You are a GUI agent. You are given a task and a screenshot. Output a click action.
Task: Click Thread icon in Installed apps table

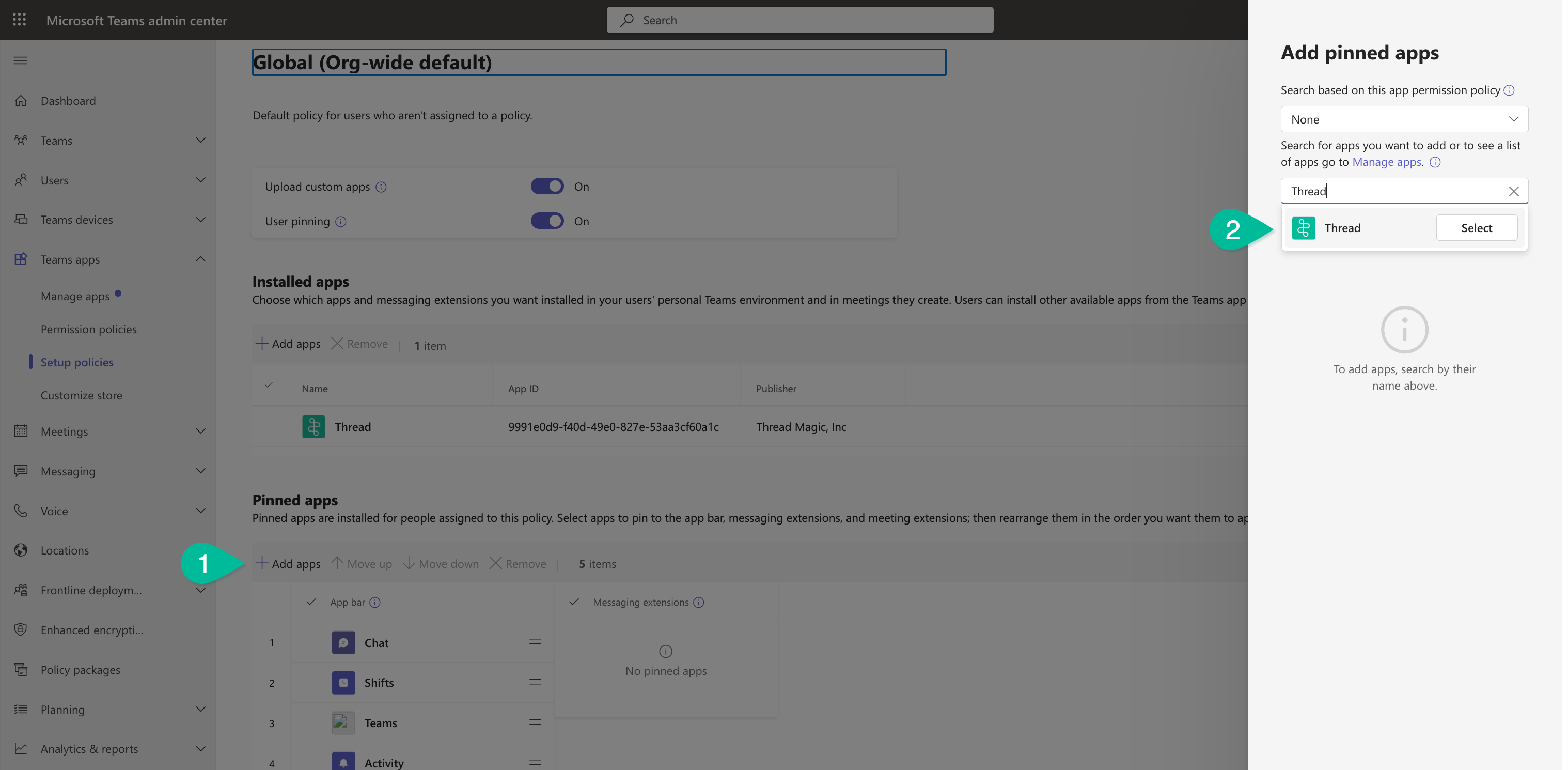(x=313, y=426)
